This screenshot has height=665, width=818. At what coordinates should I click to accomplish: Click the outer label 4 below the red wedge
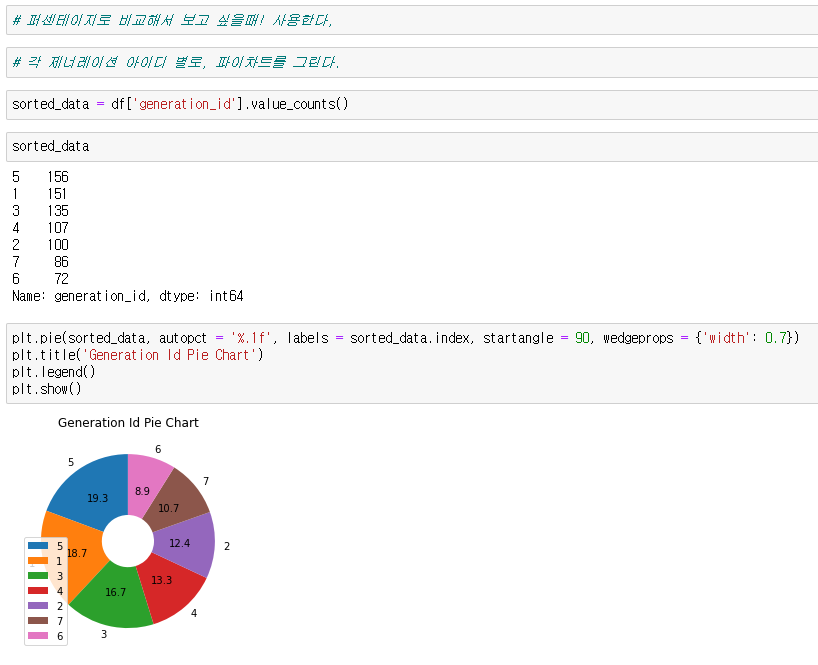194,613
